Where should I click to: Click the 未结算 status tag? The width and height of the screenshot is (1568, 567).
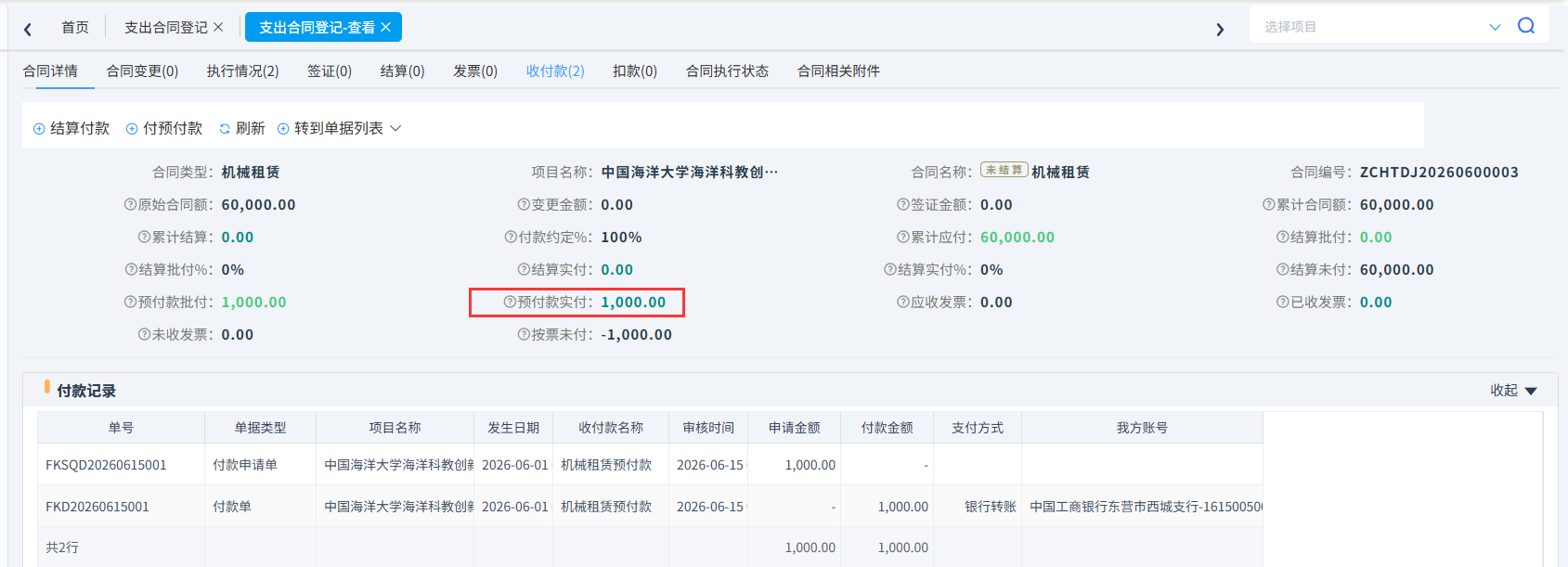tap(1004, 171)
